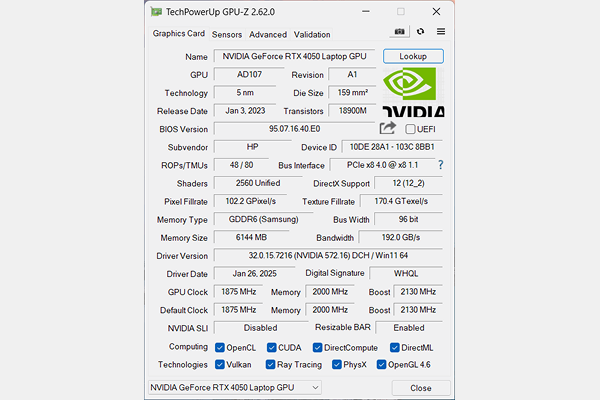The image size is (600, 400).
Task: Click the Lookup button
Action: (x=413, y=56)
